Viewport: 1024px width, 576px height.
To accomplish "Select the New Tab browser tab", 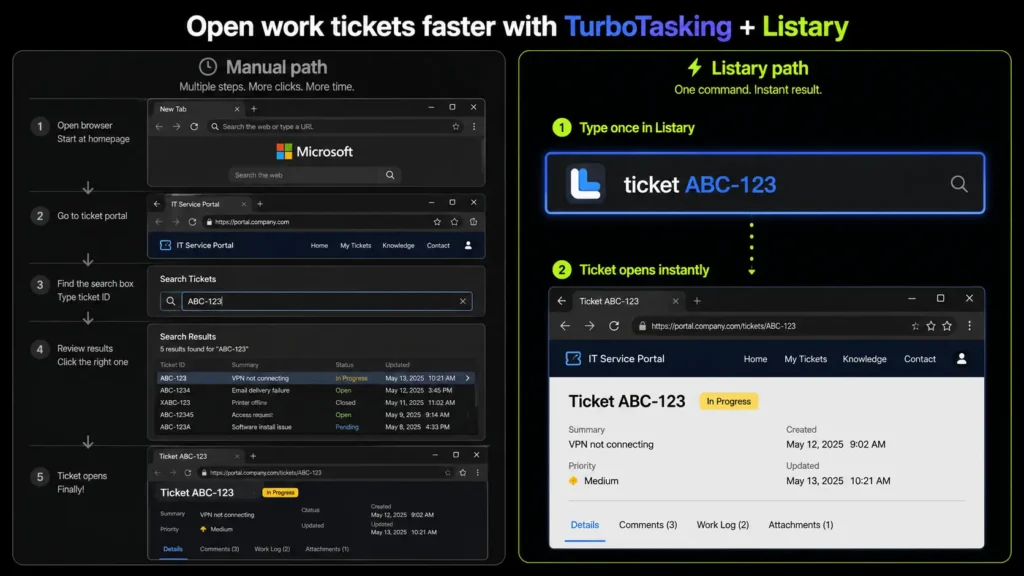I will click(199, 109).
